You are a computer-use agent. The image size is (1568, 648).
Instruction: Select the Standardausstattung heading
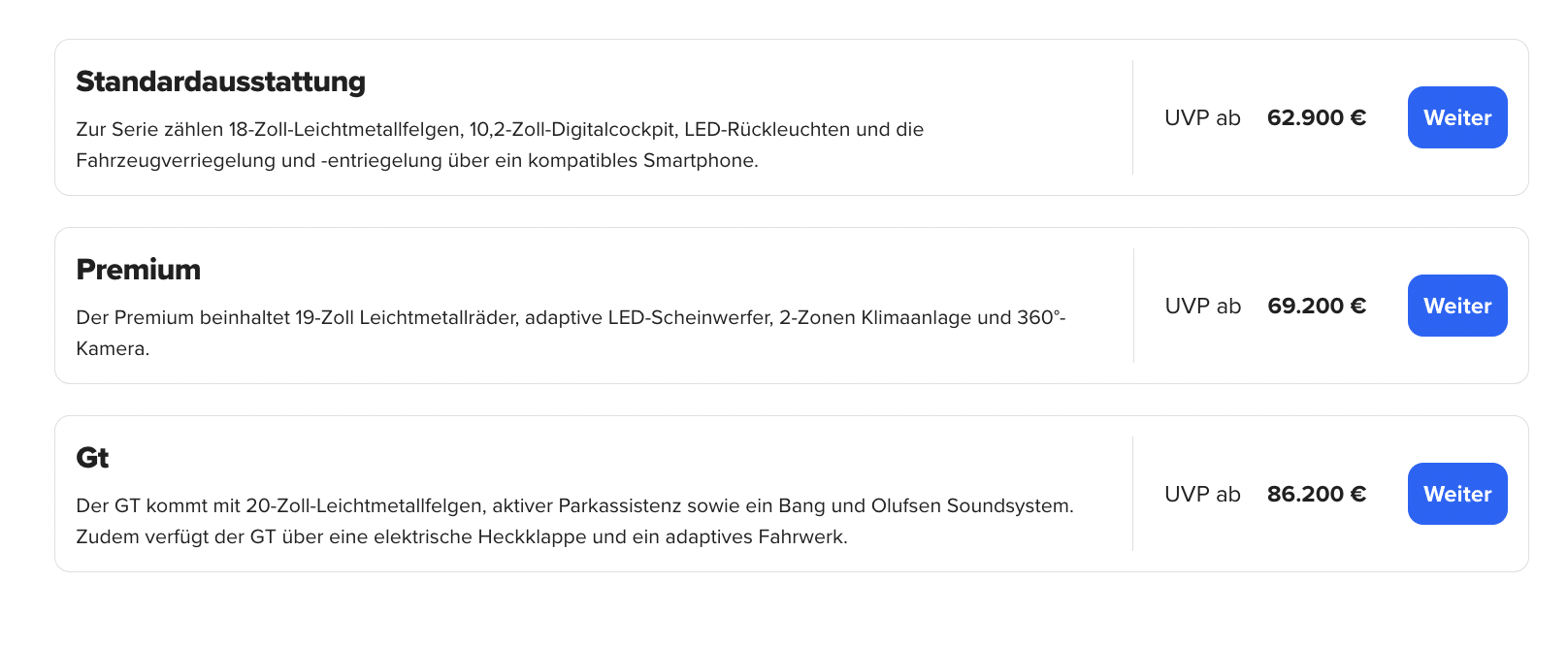coord(221,81)
